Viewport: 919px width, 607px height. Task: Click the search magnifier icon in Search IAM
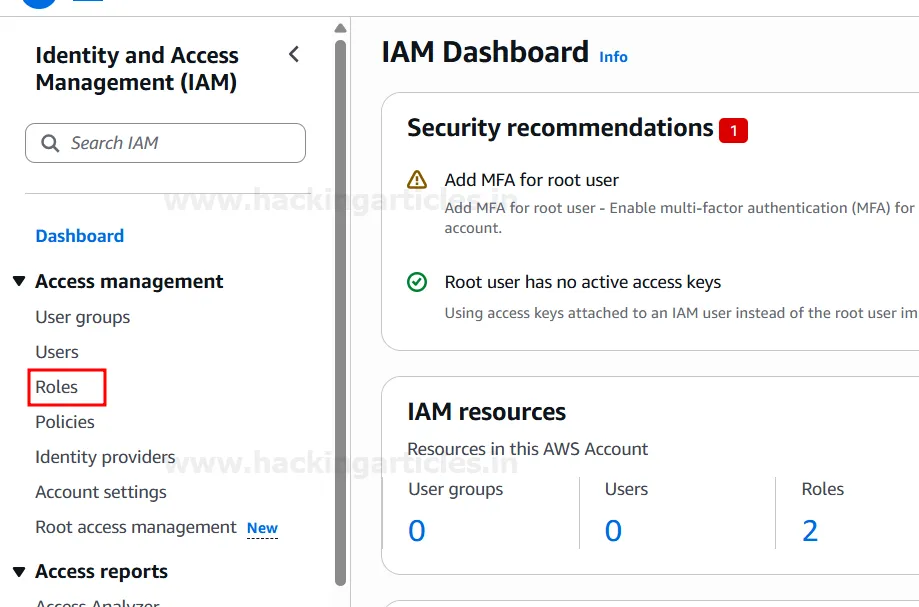pyautogui.click(x=50, y=143)
